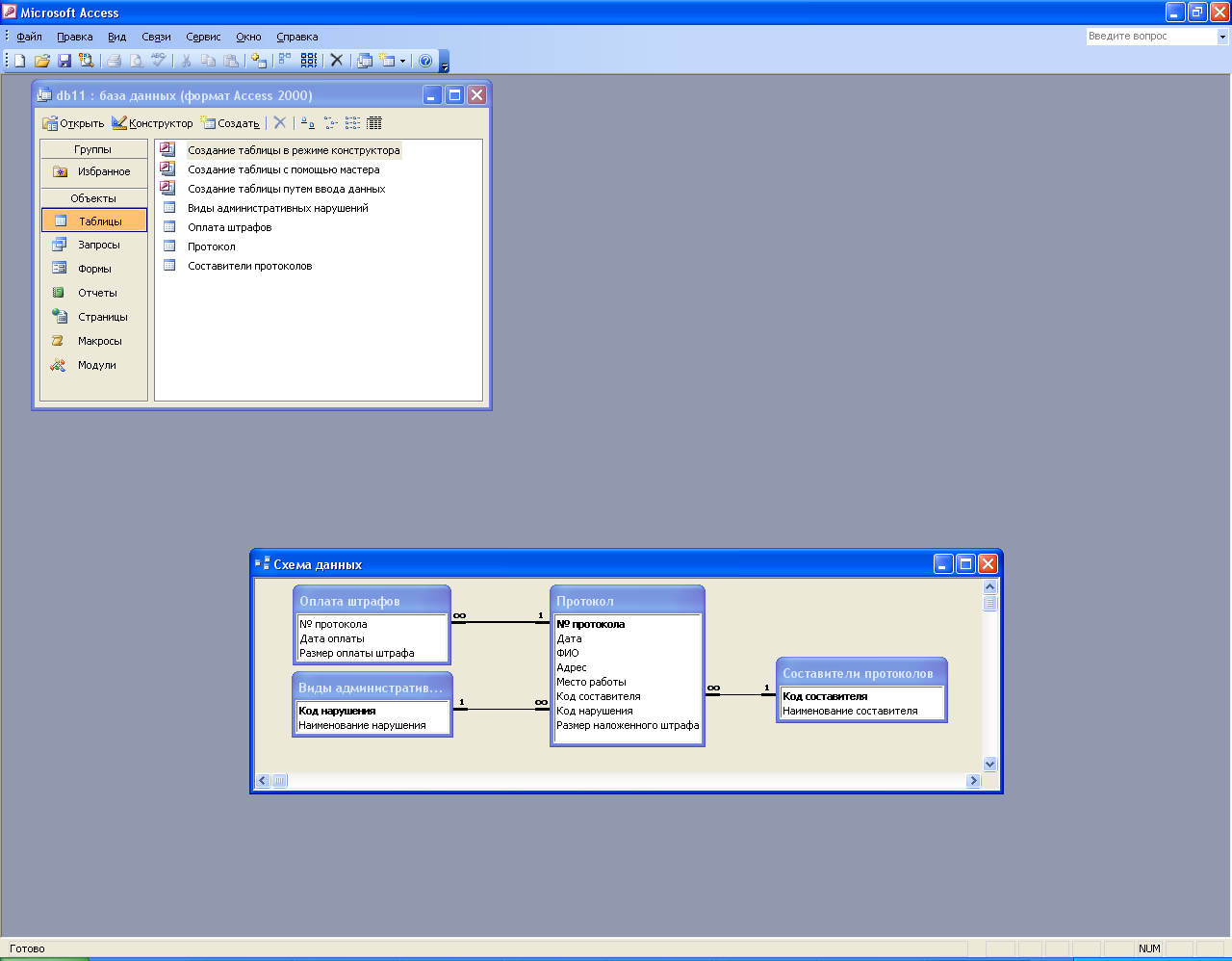Viewport: 1232px width, 961px height.
Task: Click the Группы header button
Action: point(93,149)
